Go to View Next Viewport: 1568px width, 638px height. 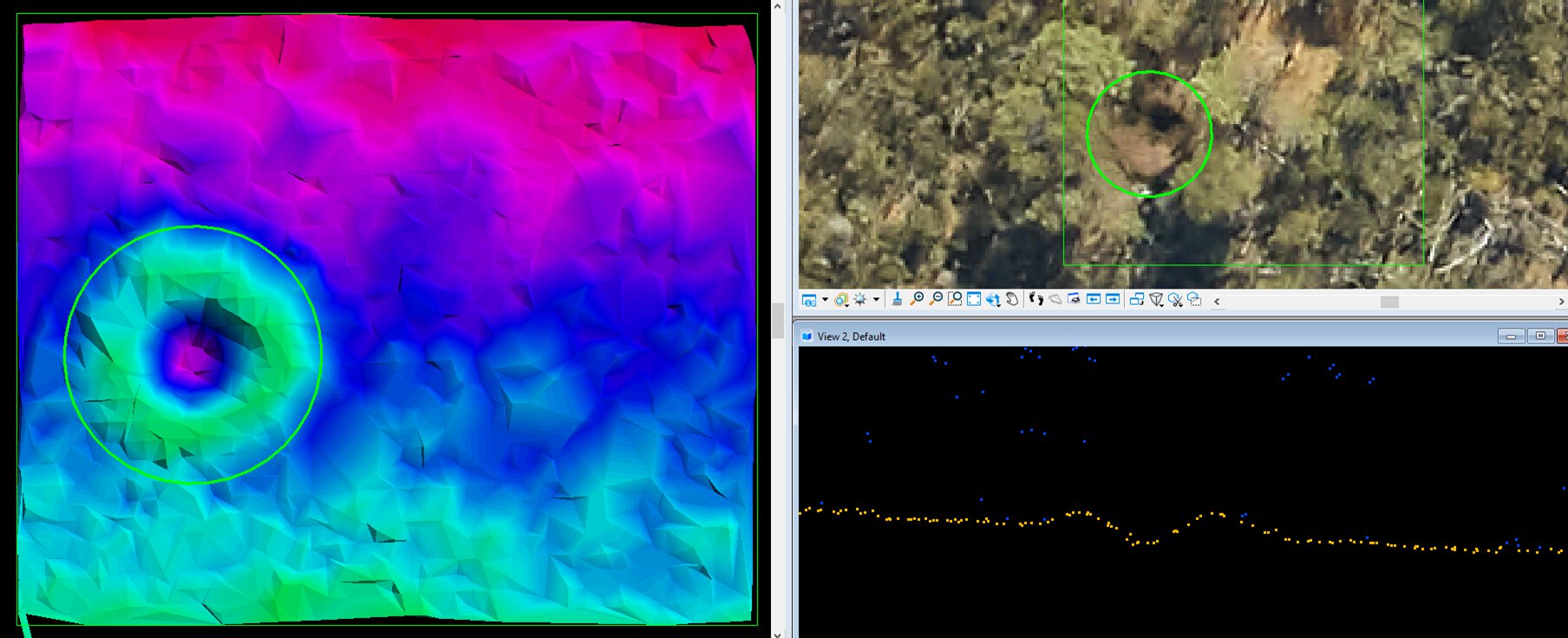point(1113,300)
